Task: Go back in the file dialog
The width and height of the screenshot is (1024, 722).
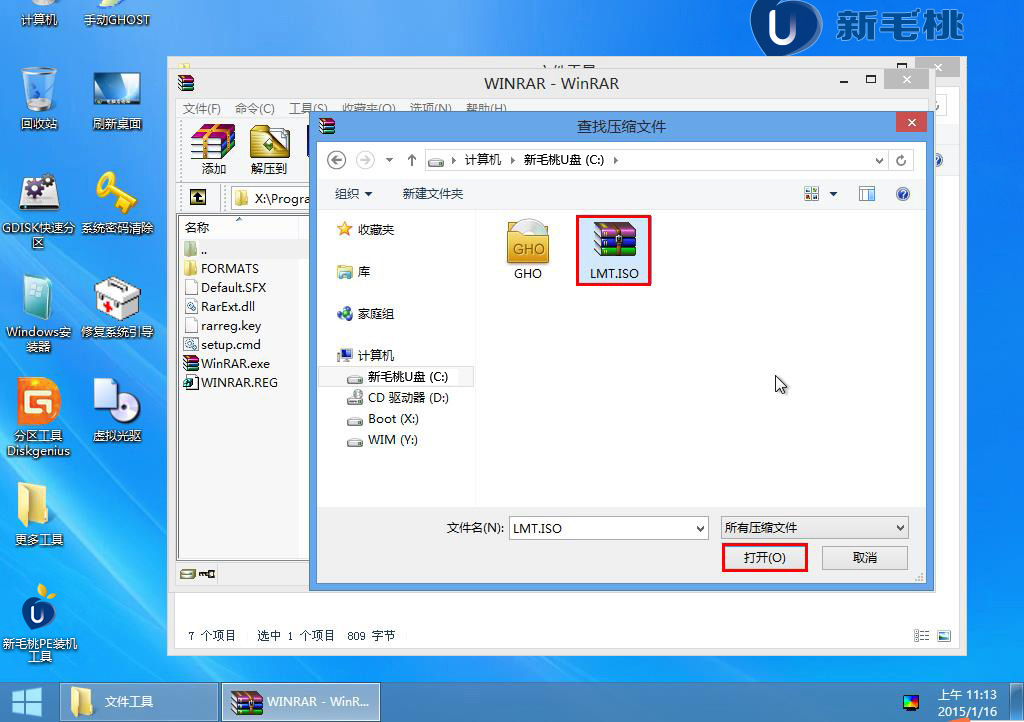Action: (x=336, y=160)
